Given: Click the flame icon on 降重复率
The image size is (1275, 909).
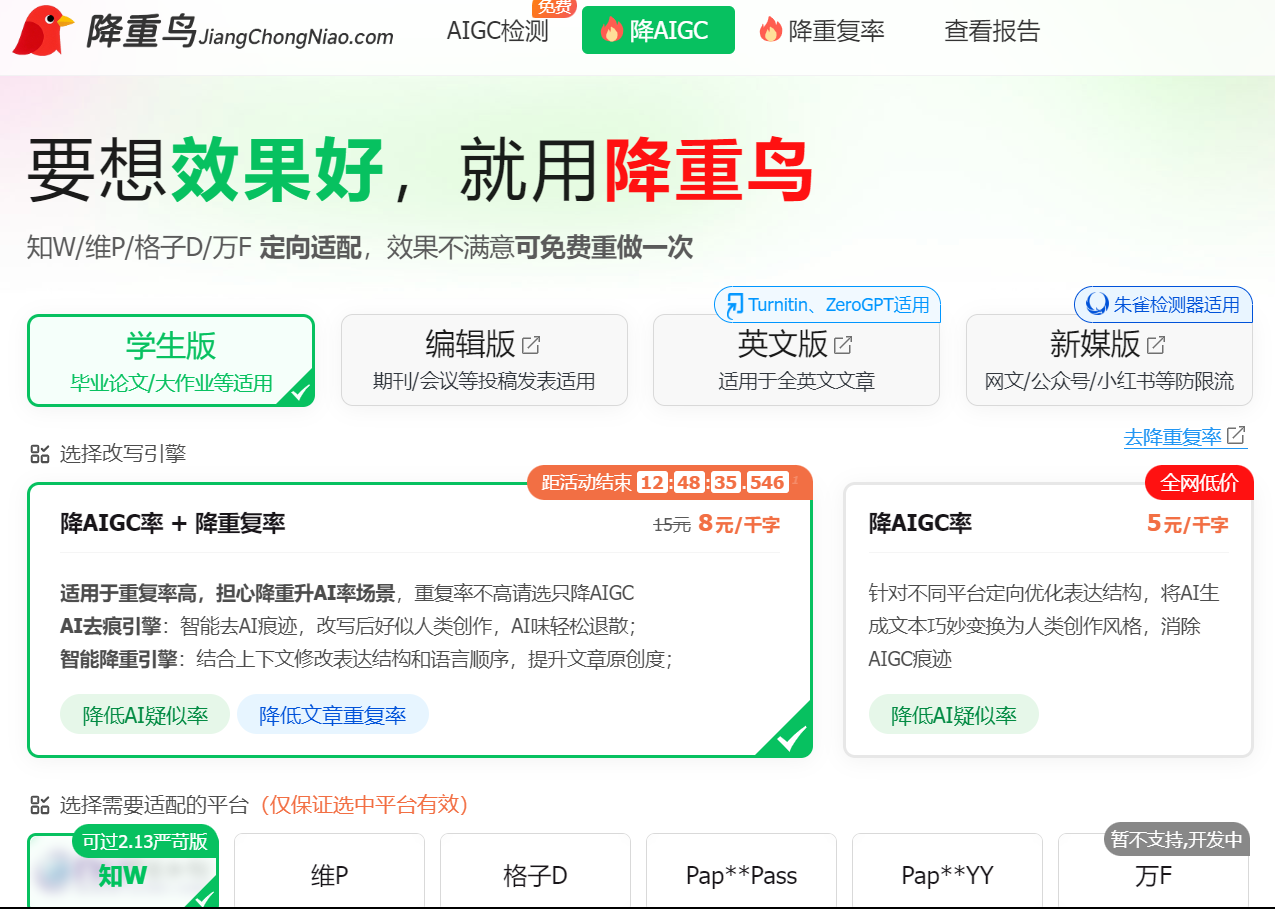Looking at the screenshot, I should (x=770, y=30).
